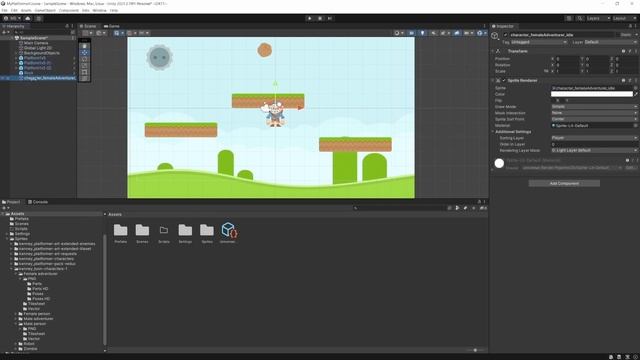Select the Rock object in the Hierarchy
The height and width of the screenshot is (360, 640).
click(29, 73)
